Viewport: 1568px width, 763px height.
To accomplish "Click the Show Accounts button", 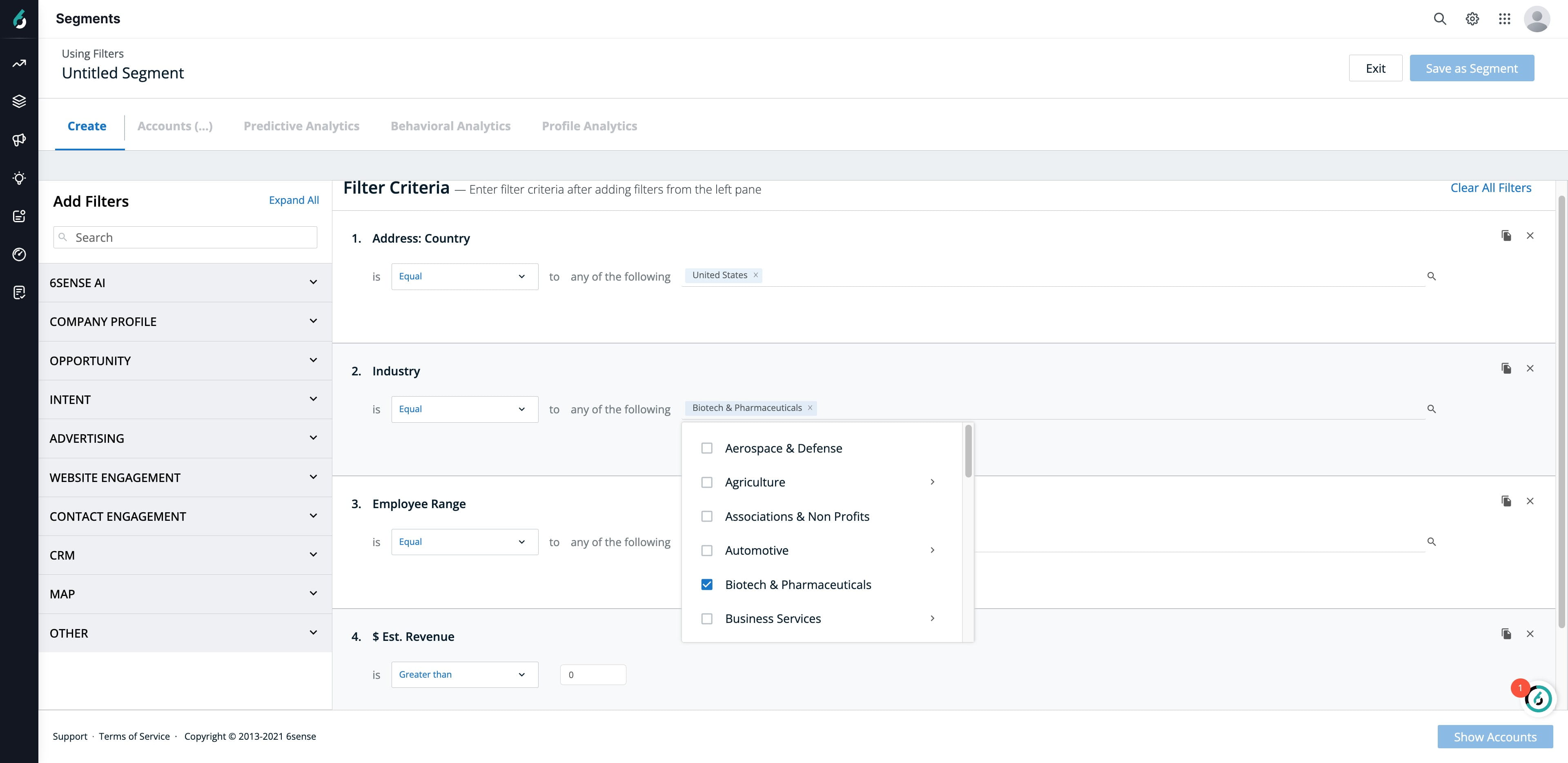I will click(1495, 737).
